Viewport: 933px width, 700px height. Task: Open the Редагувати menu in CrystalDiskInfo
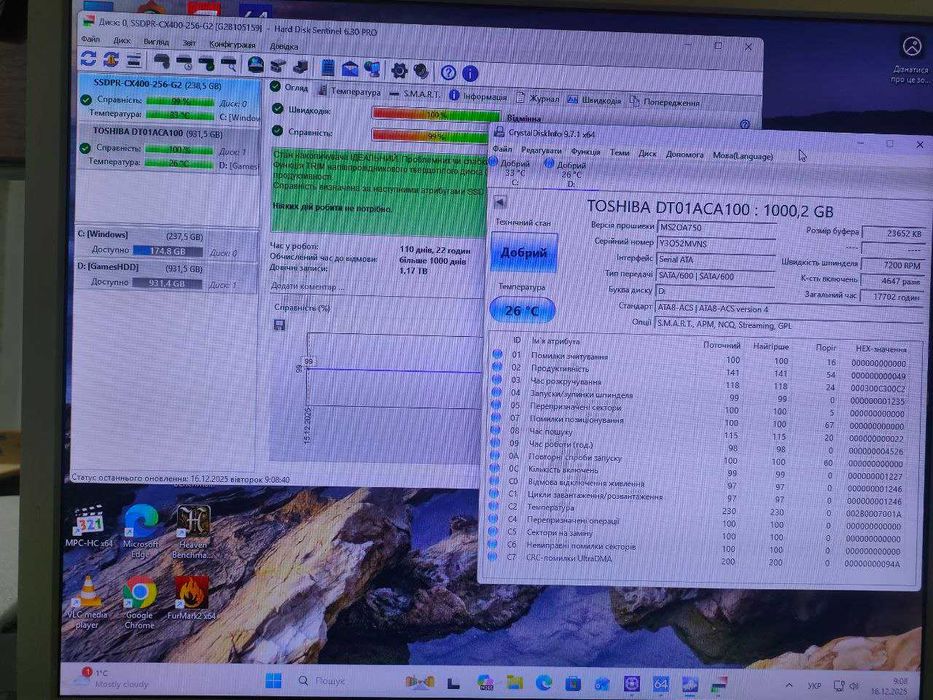[541, 151]
